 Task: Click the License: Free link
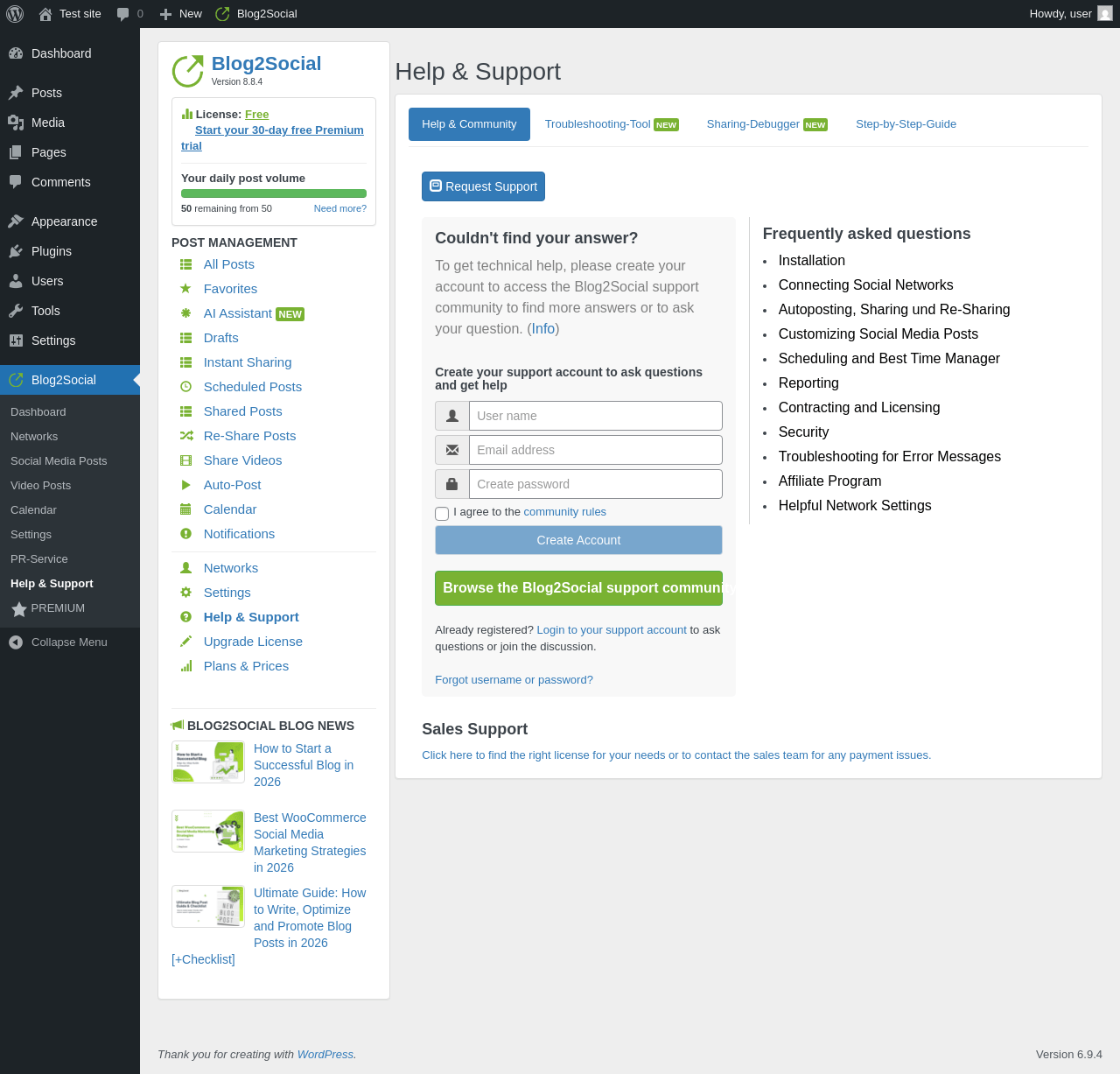point(256,115)
